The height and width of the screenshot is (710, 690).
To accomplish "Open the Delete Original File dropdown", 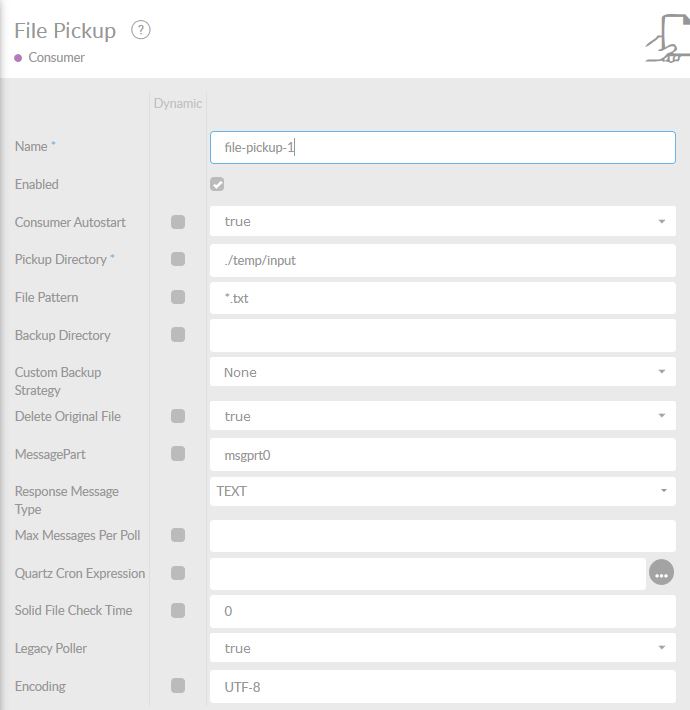I will (442, 416).
